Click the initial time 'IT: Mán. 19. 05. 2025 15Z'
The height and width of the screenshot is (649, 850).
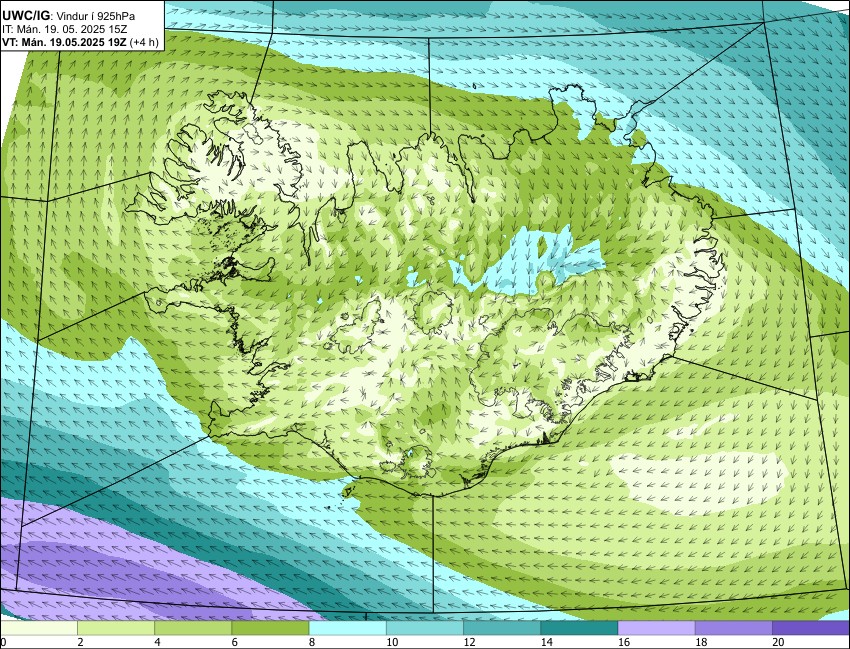[x=64, y=29]
